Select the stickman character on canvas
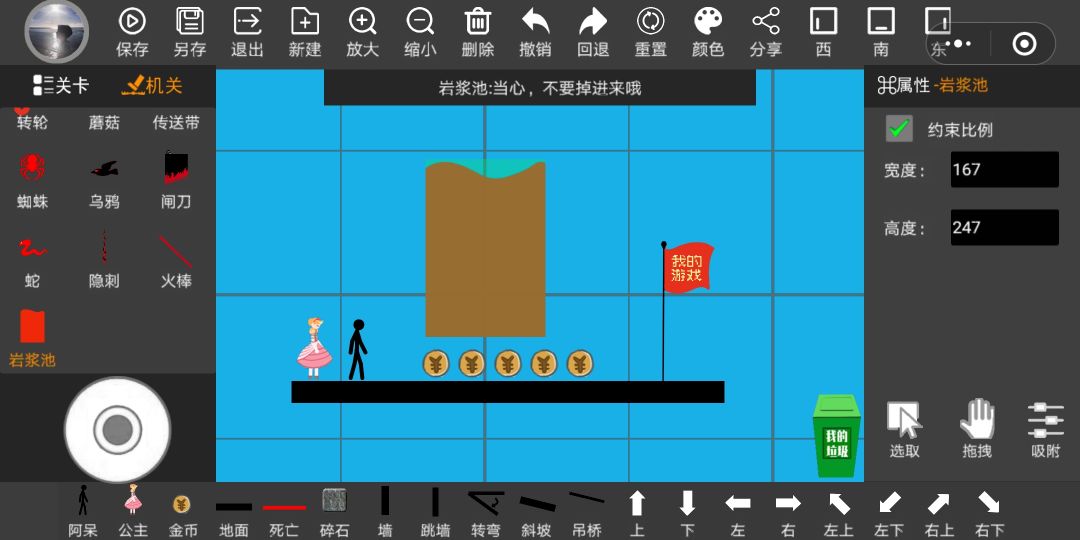Viewport: 1080px width, 540px height. pyautogui.click(x=357, y=349)
